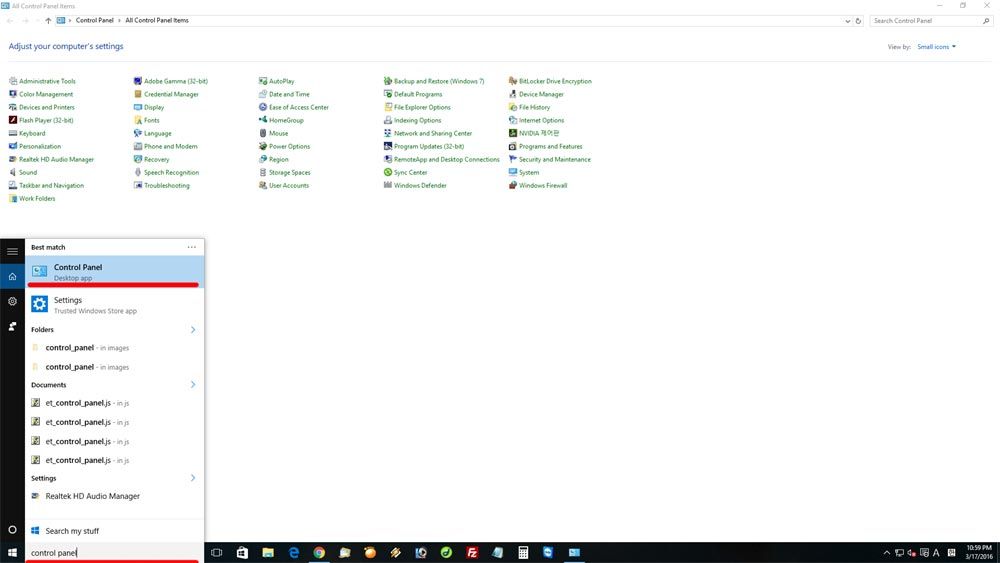Select the Settings Trusted Windows Store app result
This screenshot has width=1000, height=563.
point(115,305)
